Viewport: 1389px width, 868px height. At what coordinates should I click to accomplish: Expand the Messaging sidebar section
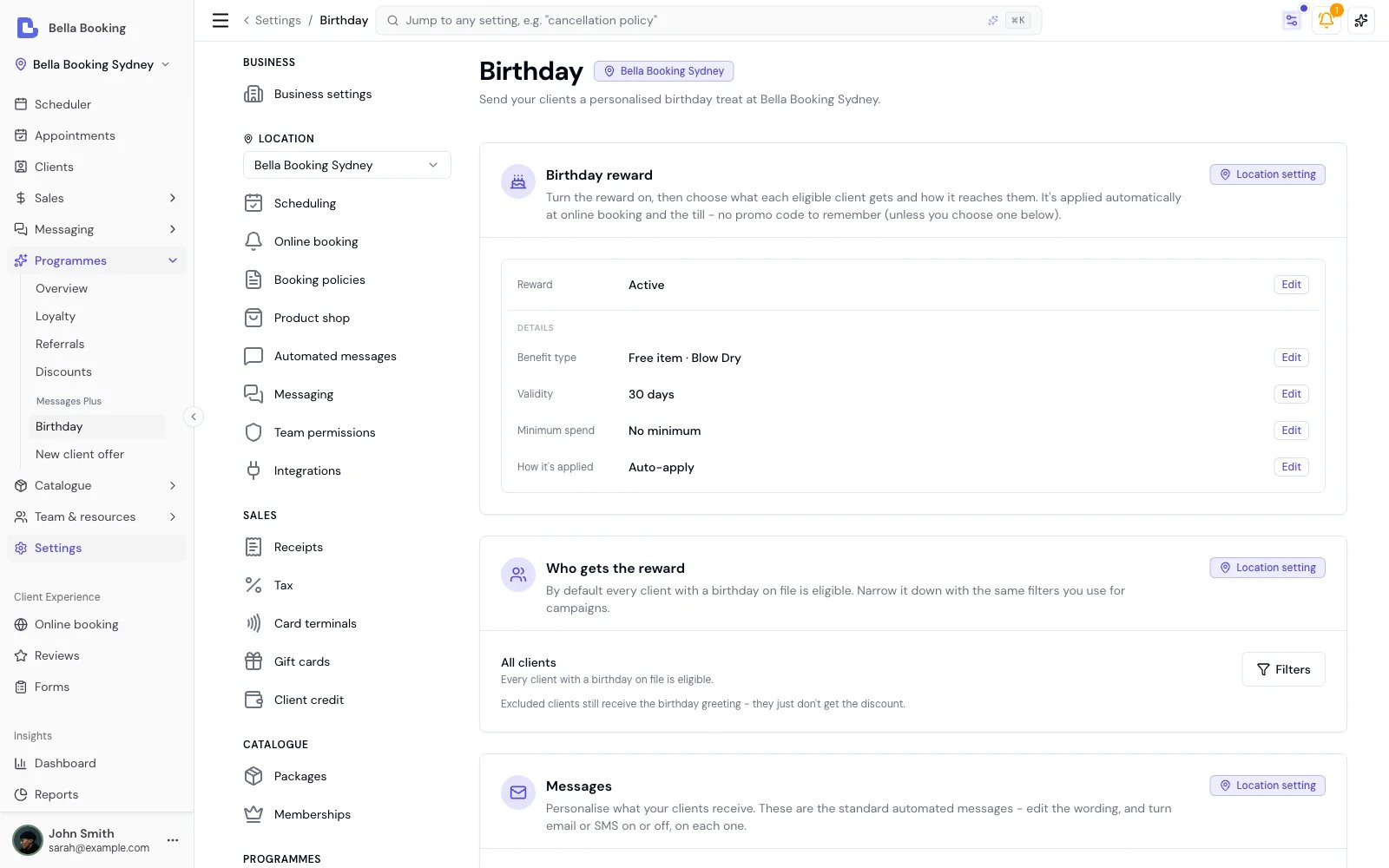pos(173,229)
